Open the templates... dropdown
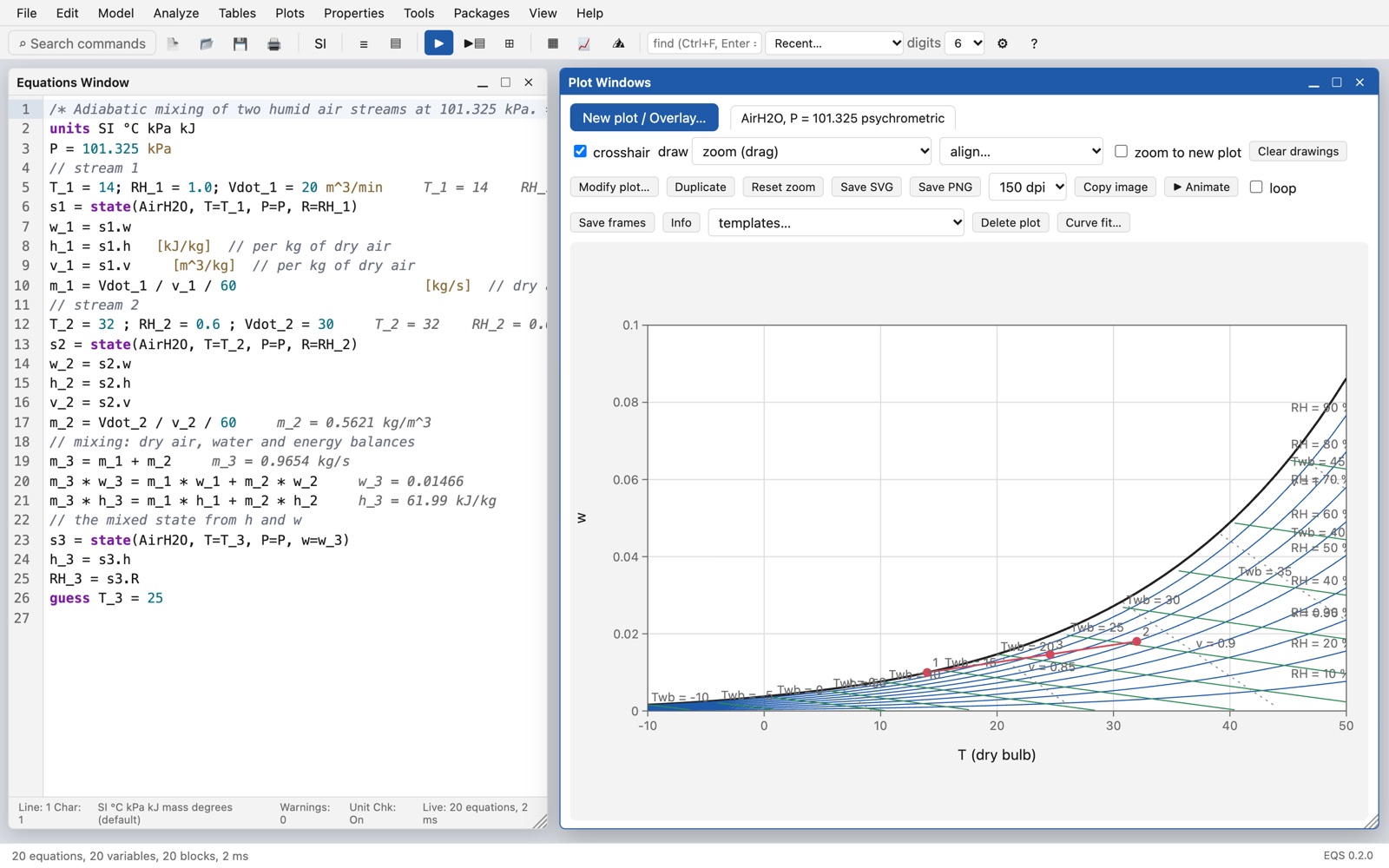 [836, 223]
